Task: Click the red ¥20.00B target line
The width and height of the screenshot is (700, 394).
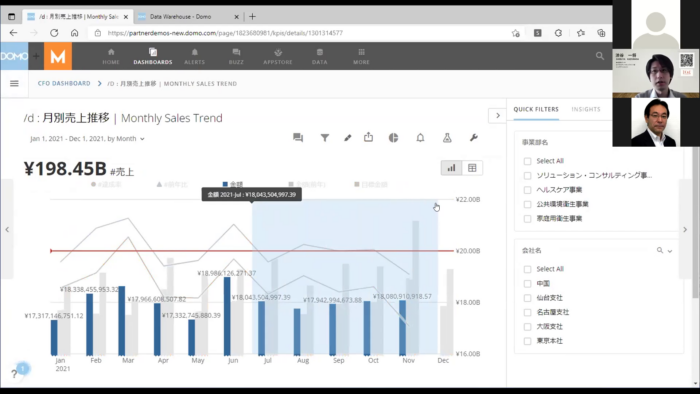Action: (251, 251)
